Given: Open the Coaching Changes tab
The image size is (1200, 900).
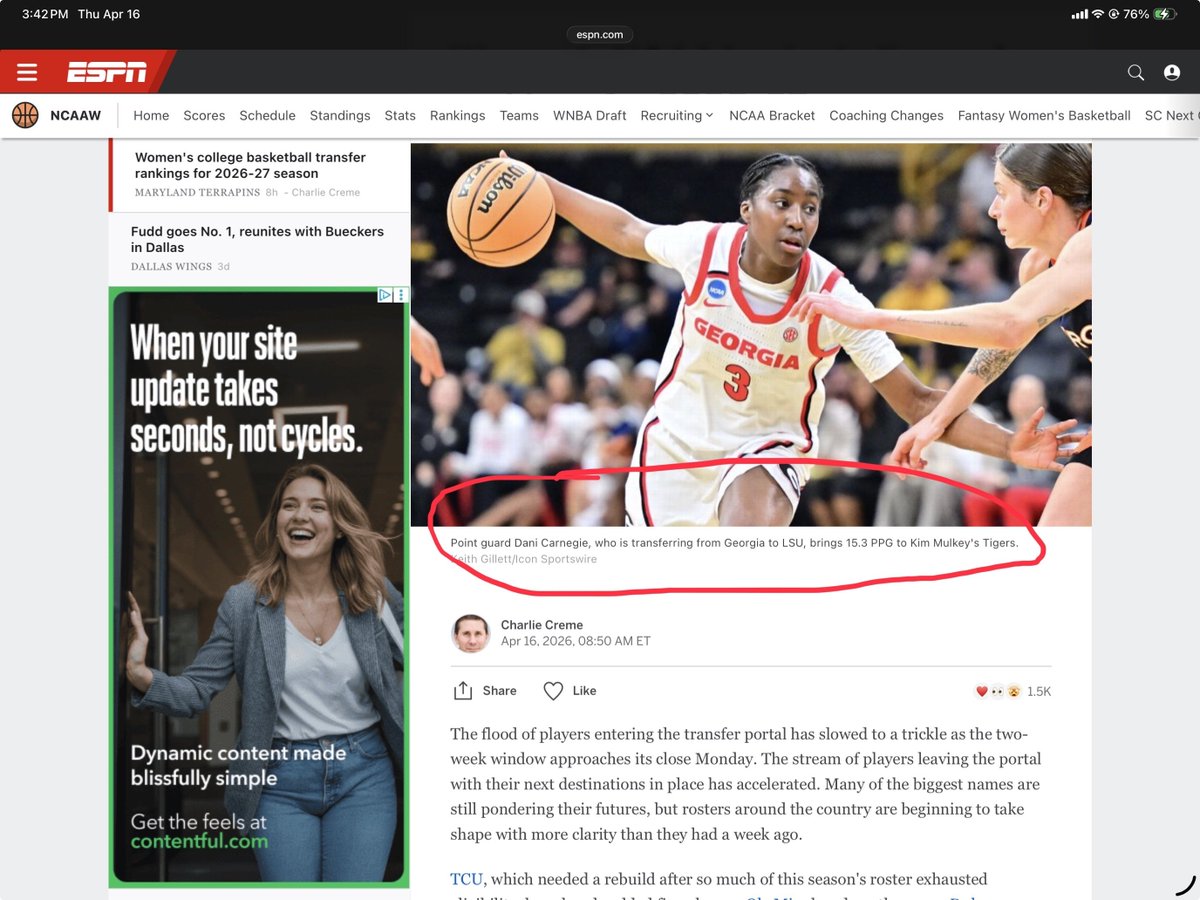Looking at the screenshot, I should point(886,115).
